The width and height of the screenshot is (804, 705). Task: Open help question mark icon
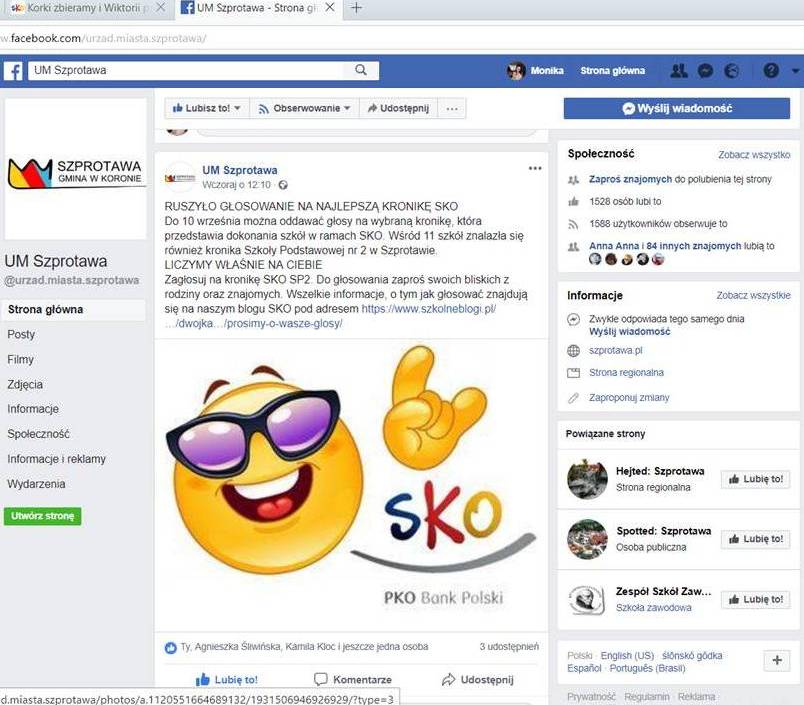click(x=771, y=70)
